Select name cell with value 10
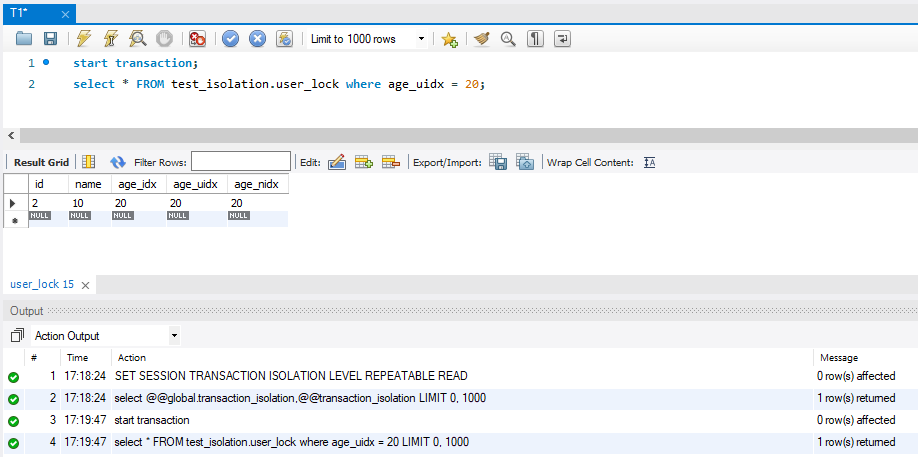This screenshot has width=918, height=457. (x=90, y=203)
